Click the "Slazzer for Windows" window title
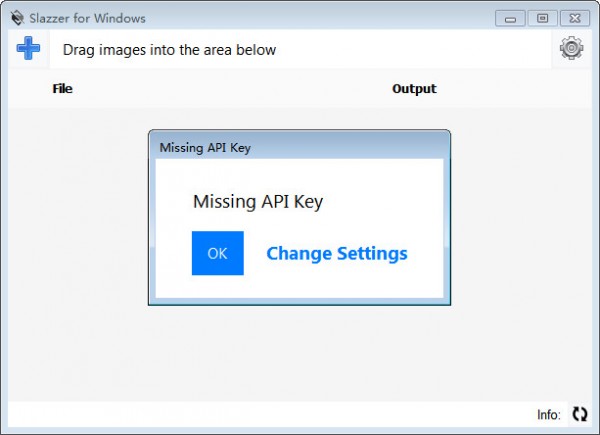The height and width of the screenshot is (435, 600). pyautogui.click(x=87, y=18)
